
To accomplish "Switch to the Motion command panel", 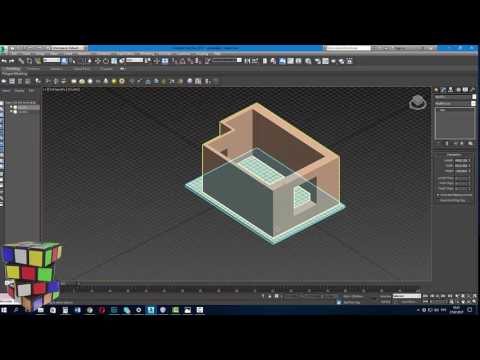I will [458, 90].
